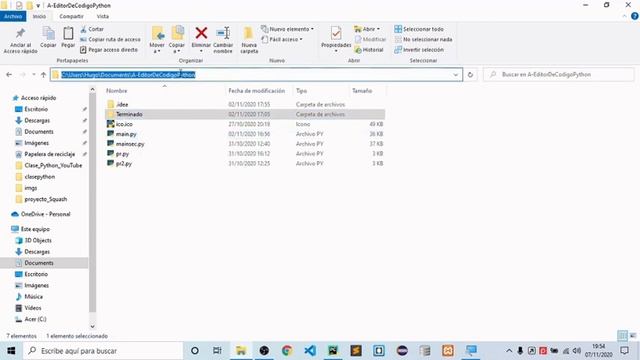Click taskbar search Escribe aquí para buscar
Screen dimensions: 640x360
[x=103, y=351]
